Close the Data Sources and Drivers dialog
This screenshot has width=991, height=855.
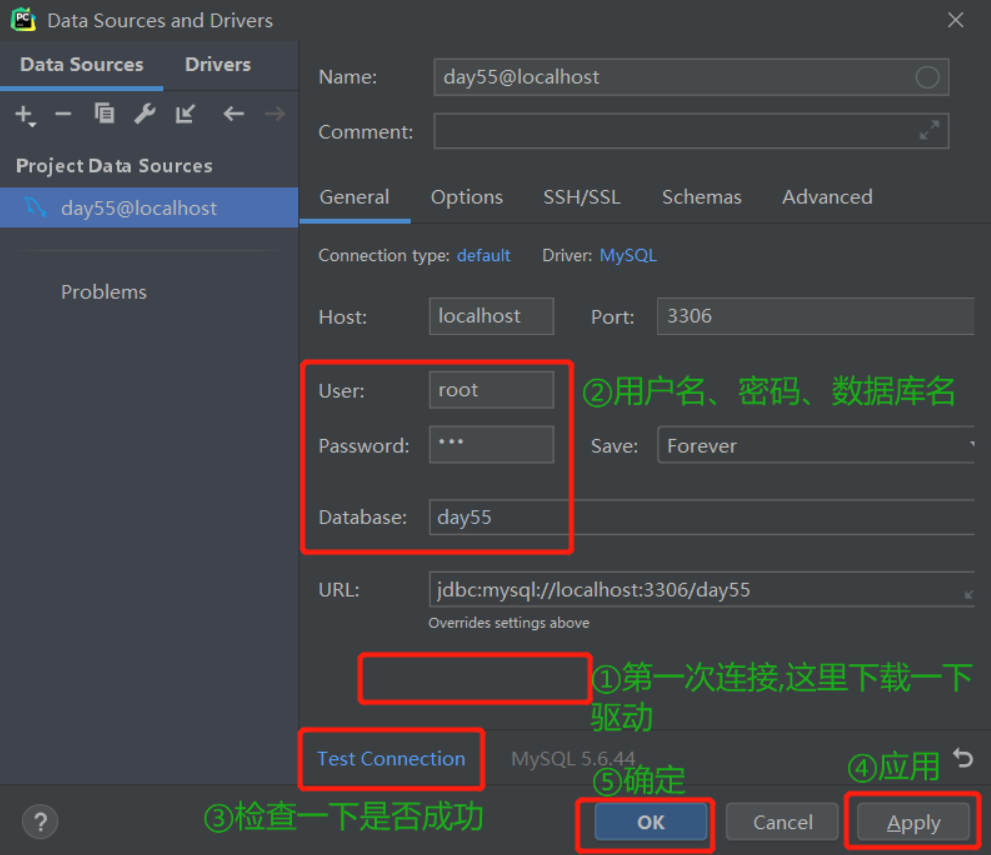pos(956,20)
